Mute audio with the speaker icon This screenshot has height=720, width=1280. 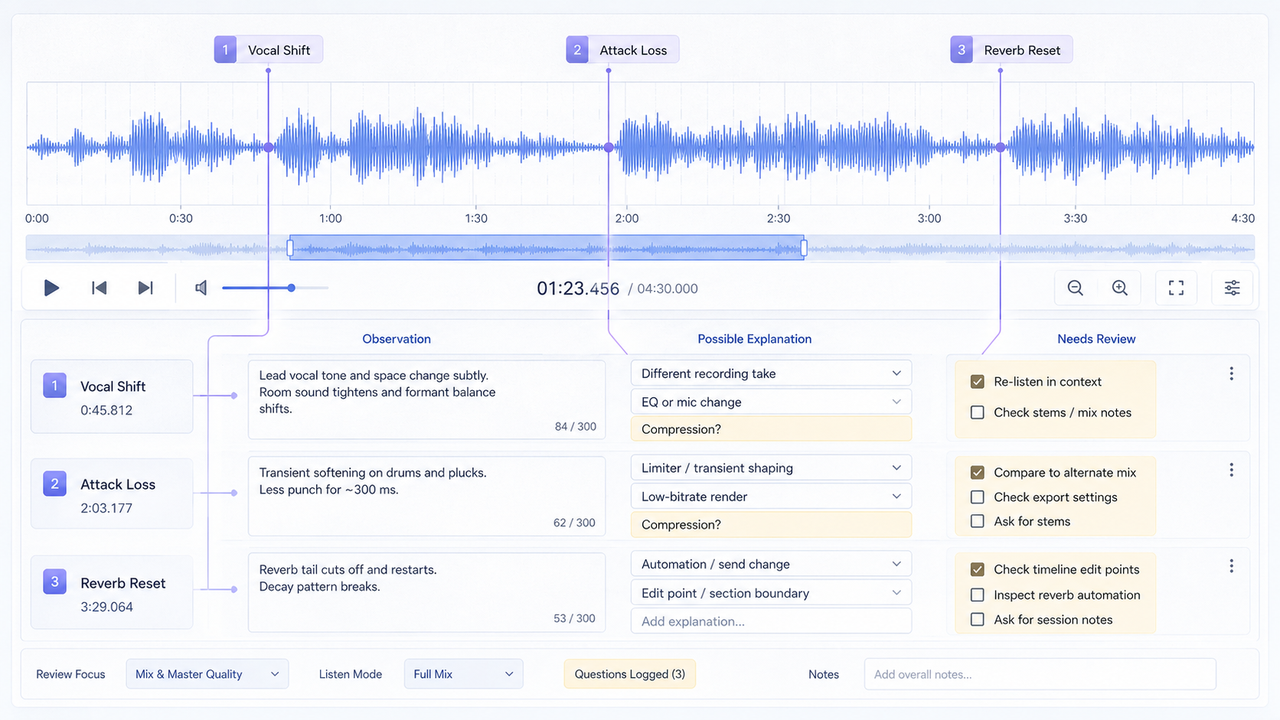tap(201, 288)
